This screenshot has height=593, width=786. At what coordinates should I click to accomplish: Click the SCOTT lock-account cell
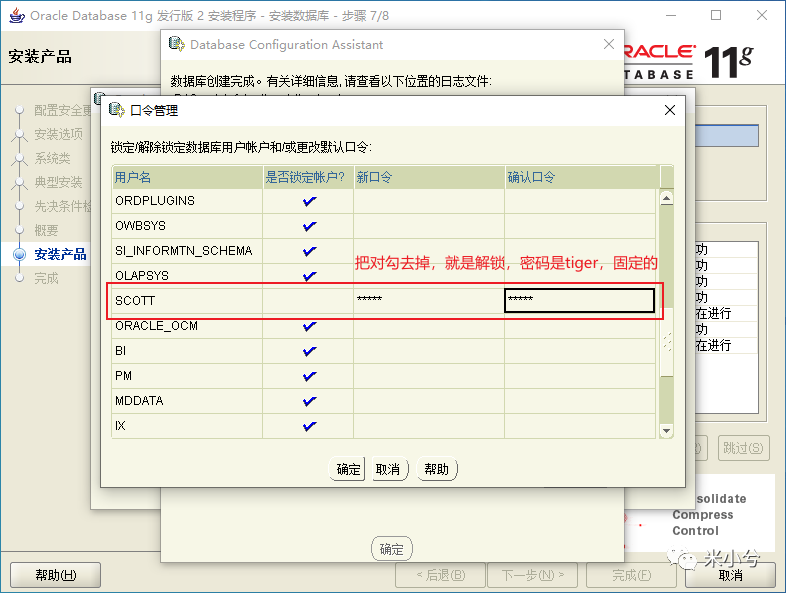308,301
